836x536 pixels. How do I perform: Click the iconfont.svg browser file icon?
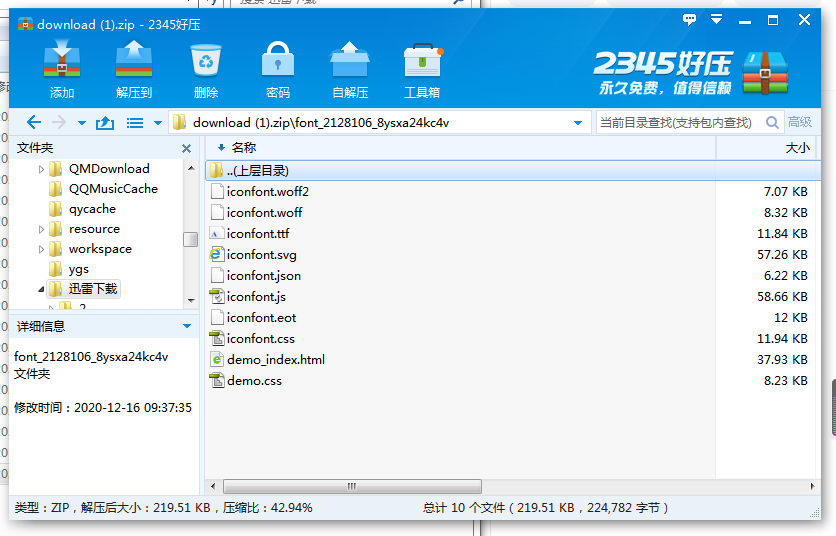216,255
